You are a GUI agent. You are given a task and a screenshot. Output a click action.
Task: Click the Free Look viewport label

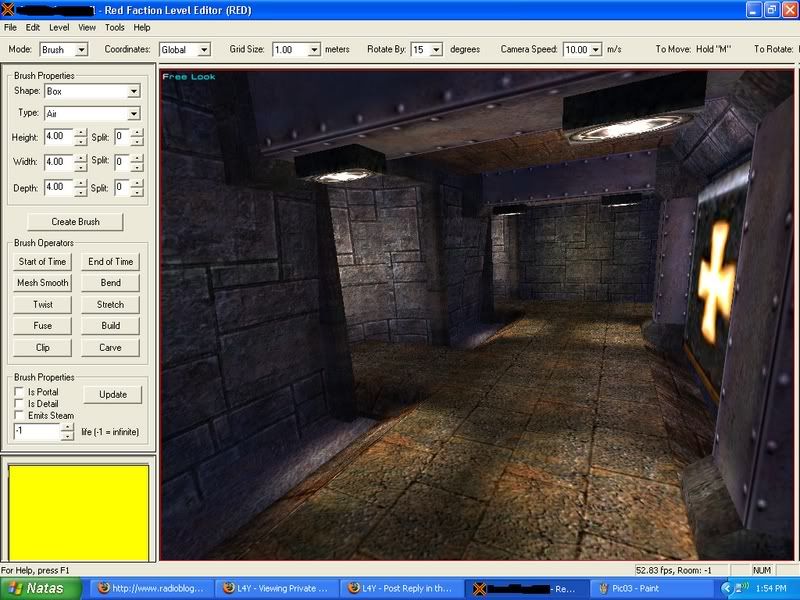point(189,77)
